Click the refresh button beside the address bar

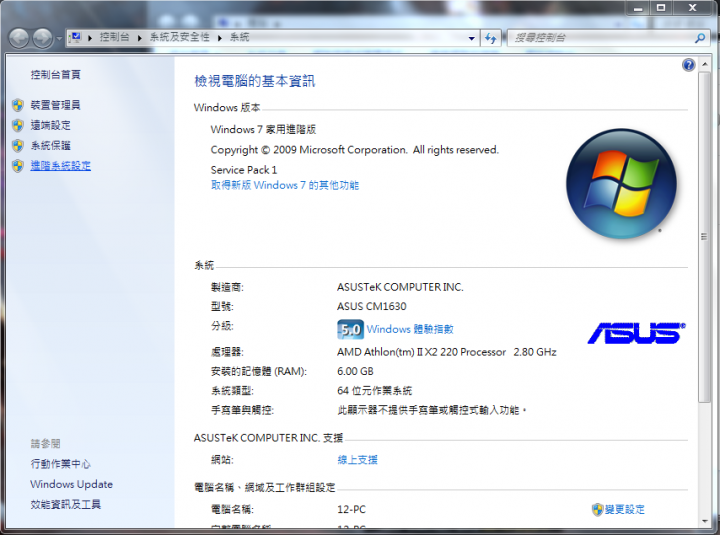490,39
